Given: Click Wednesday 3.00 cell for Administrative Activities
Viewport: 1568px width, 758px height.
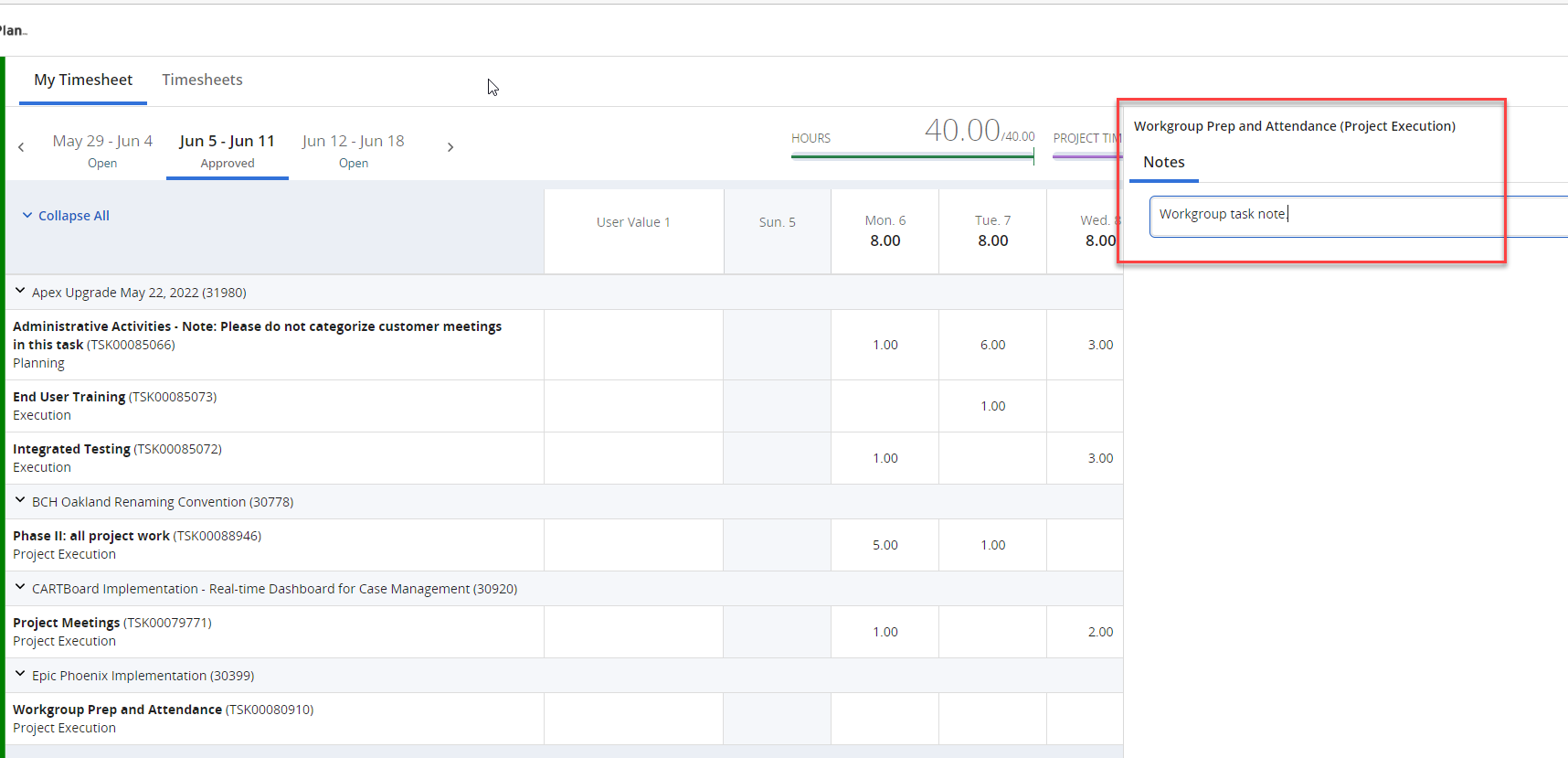Looking at the screenshot, I should click(1086, 345).
